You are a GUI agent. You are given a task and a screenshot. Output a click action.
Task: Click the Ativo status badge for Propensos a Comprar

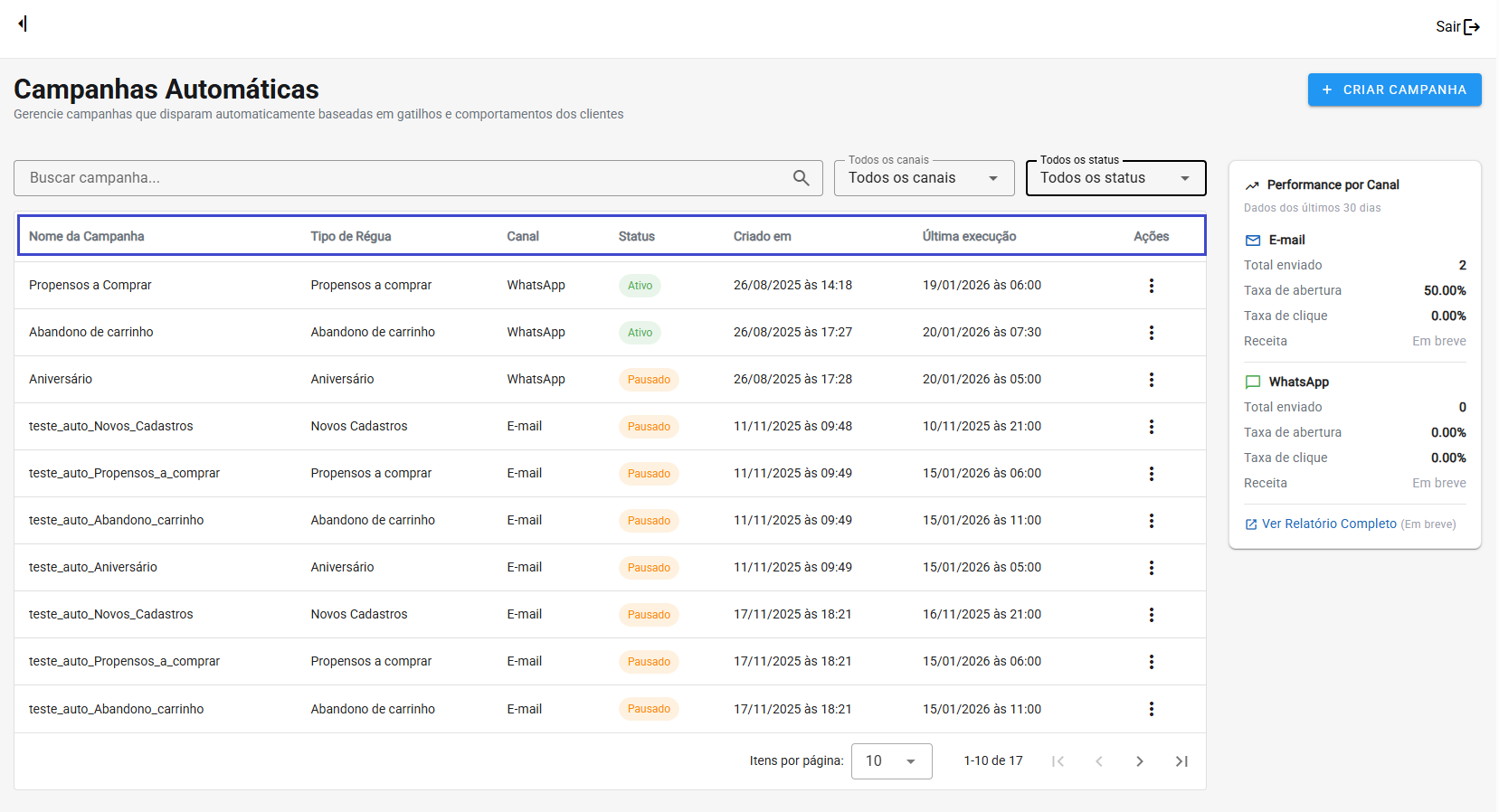point(640,286)
